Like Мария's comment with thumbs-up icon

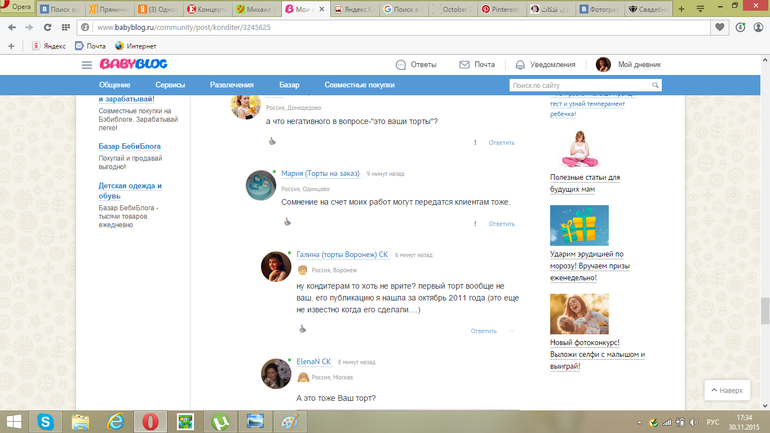[x=287, y=222]
